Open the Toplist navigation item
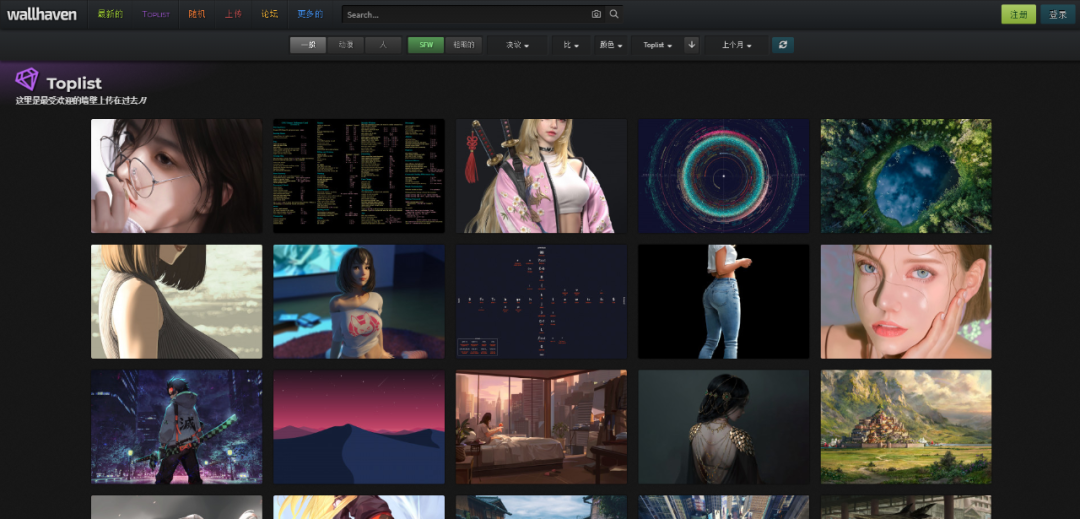1080x519 pixels. (156, 14)
